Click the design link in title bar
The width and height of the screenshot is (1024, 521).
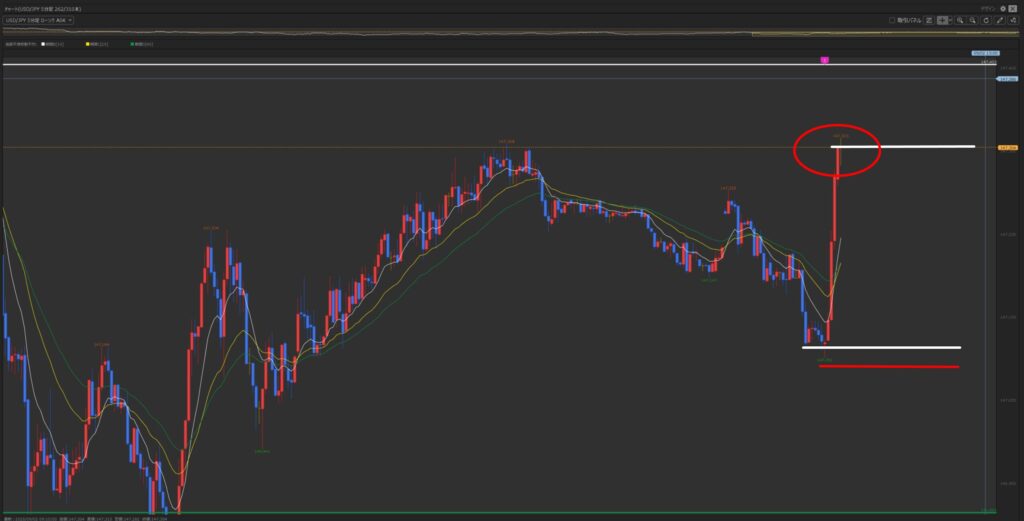pos(987,7)
